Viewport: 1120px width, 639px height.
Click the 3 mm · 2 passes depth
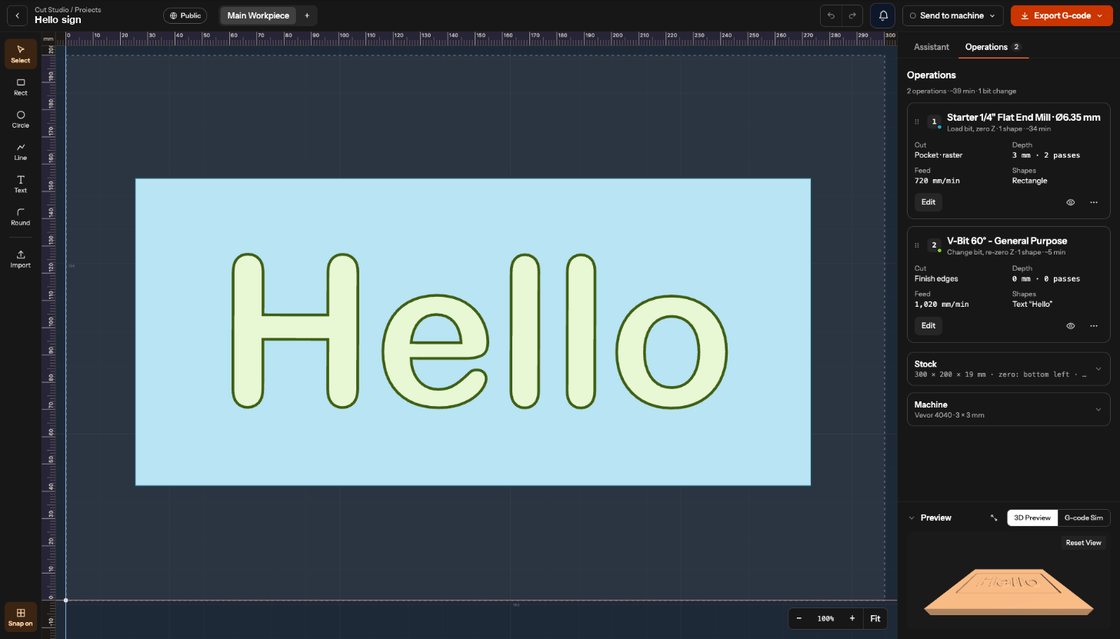click(x=1046, y=156)
